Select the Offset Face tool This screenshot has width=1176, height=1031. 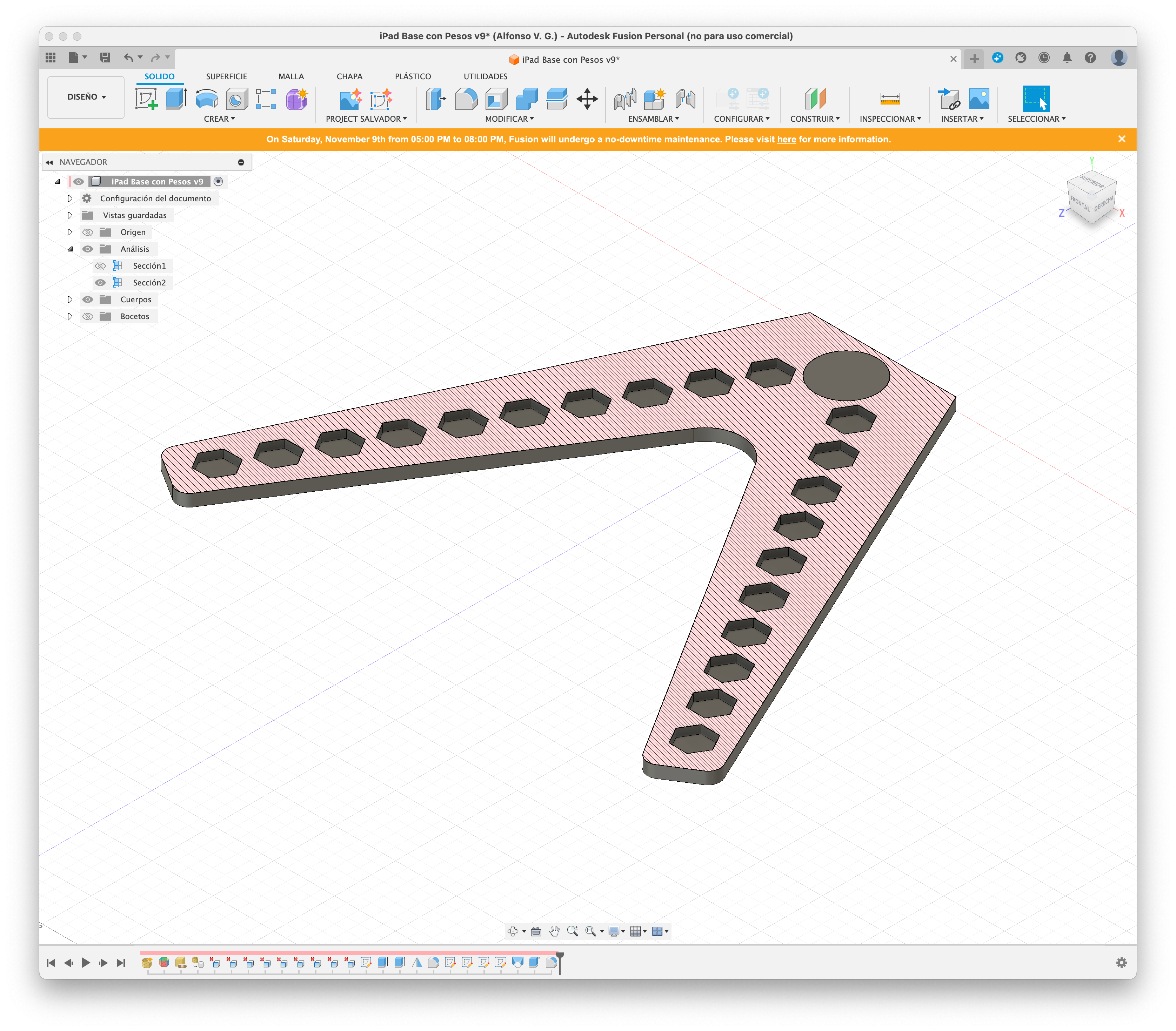557,99
